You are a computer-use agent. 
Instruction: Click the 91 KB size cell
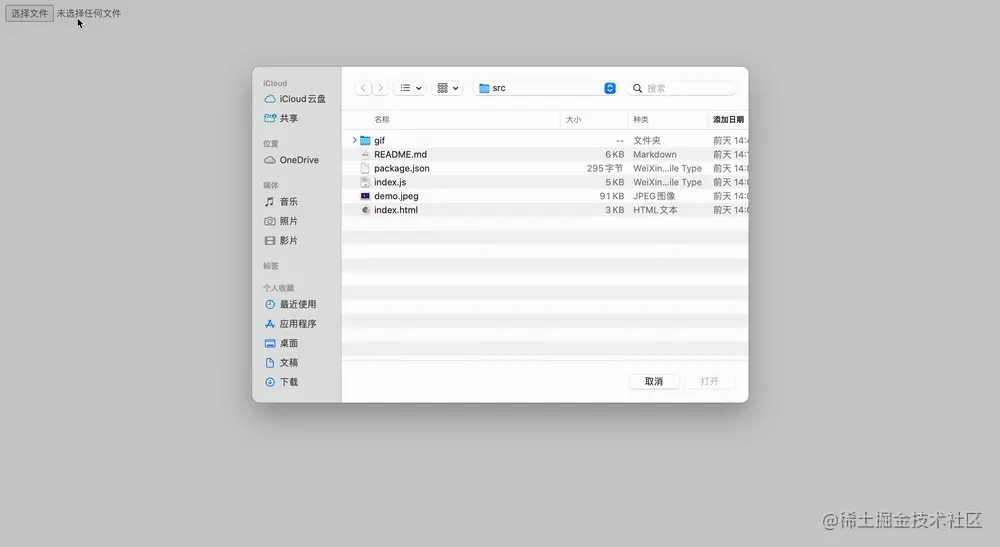tap(612, 196)
